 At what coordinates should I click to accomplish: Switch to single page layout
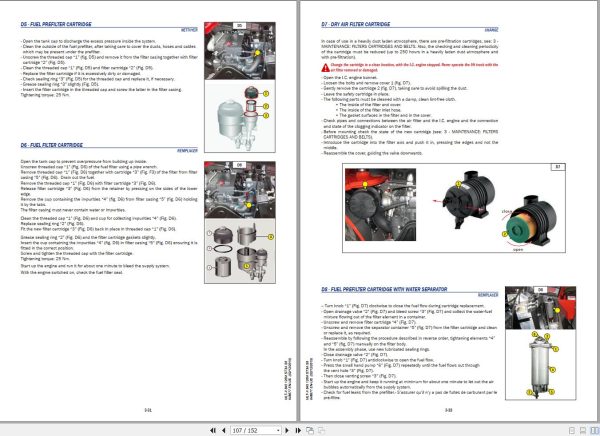(572, 431)
